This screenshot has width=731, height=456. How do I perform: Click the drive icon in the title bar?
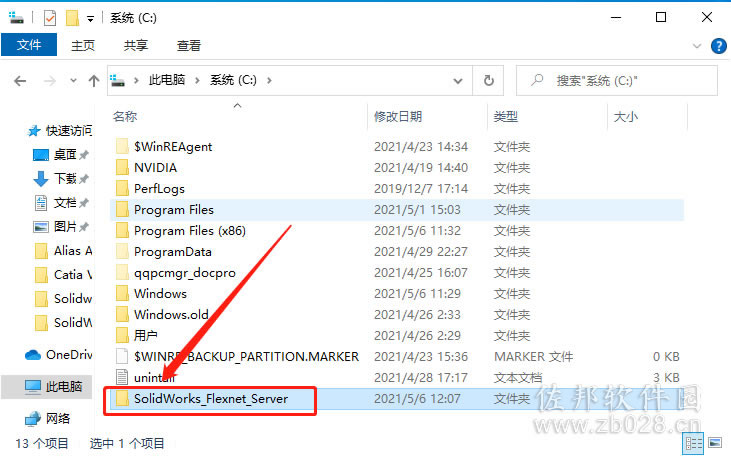point(16,18)
